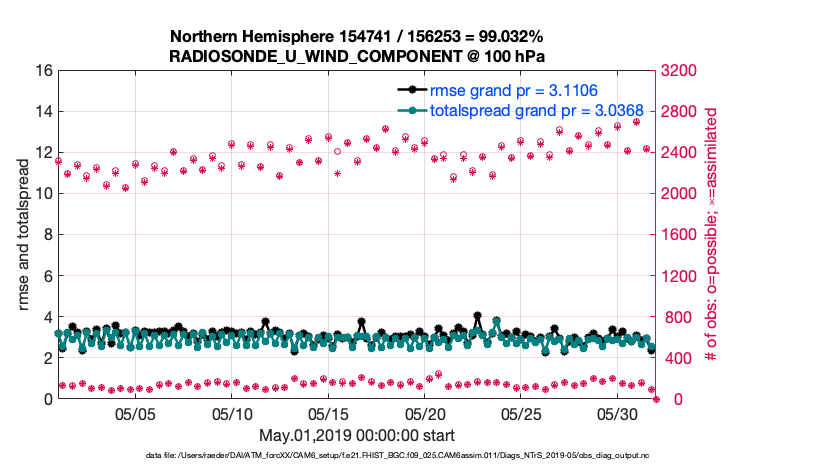
Task: Click the final red marker at zero observations
Action: (656, 399)
